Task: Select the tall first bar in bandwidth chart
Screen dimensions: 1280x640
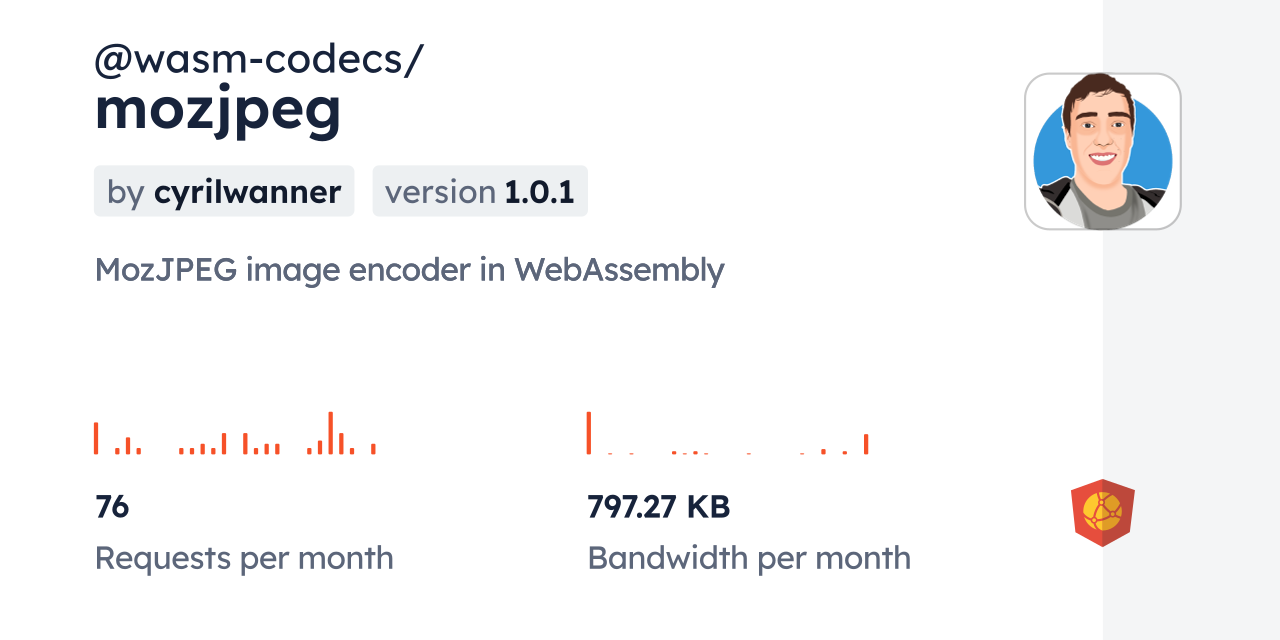Action: pos(589,433)
